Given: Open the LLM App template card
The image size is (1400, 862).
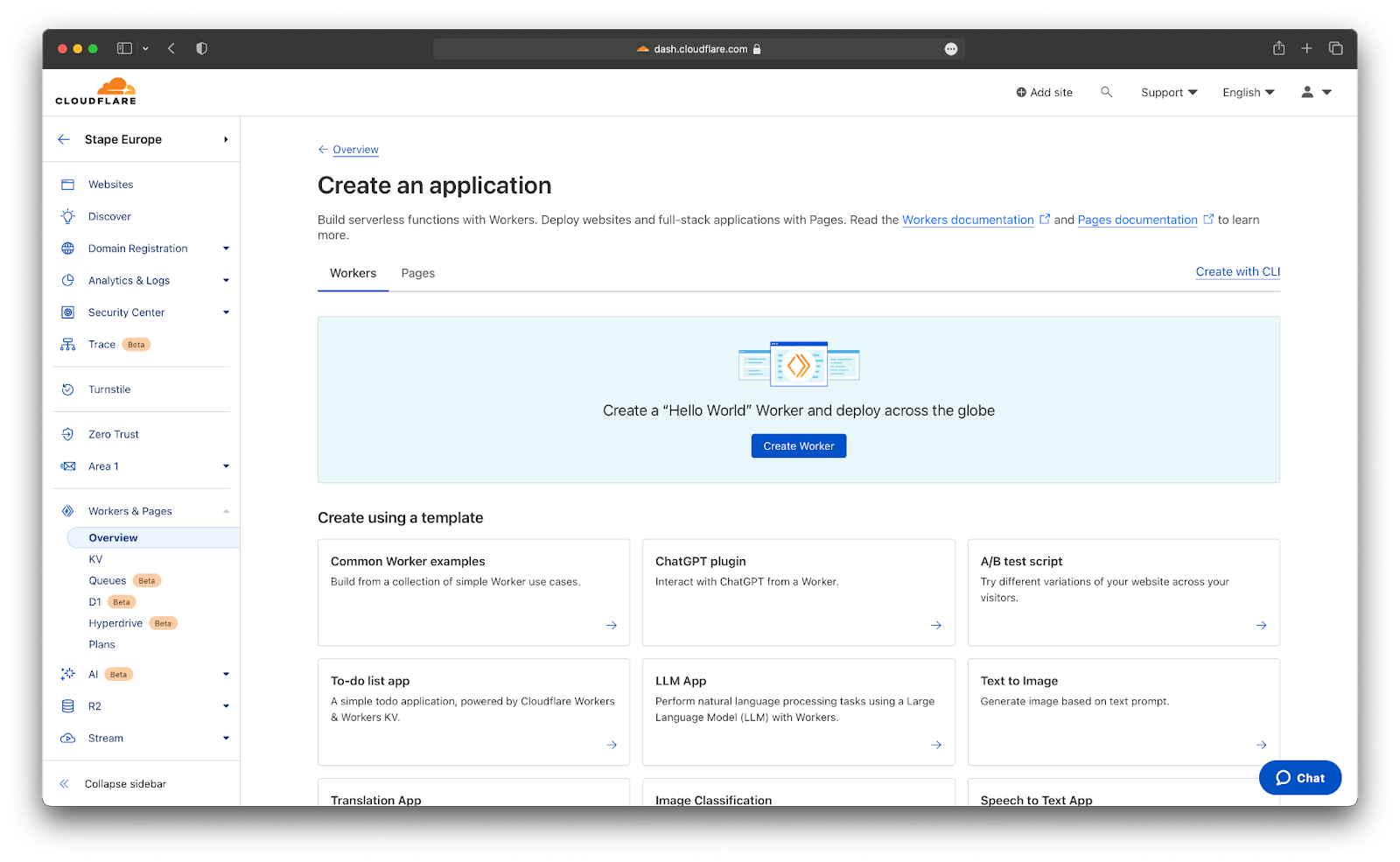Looking at the screenshot, I should [x=798, y=712].
